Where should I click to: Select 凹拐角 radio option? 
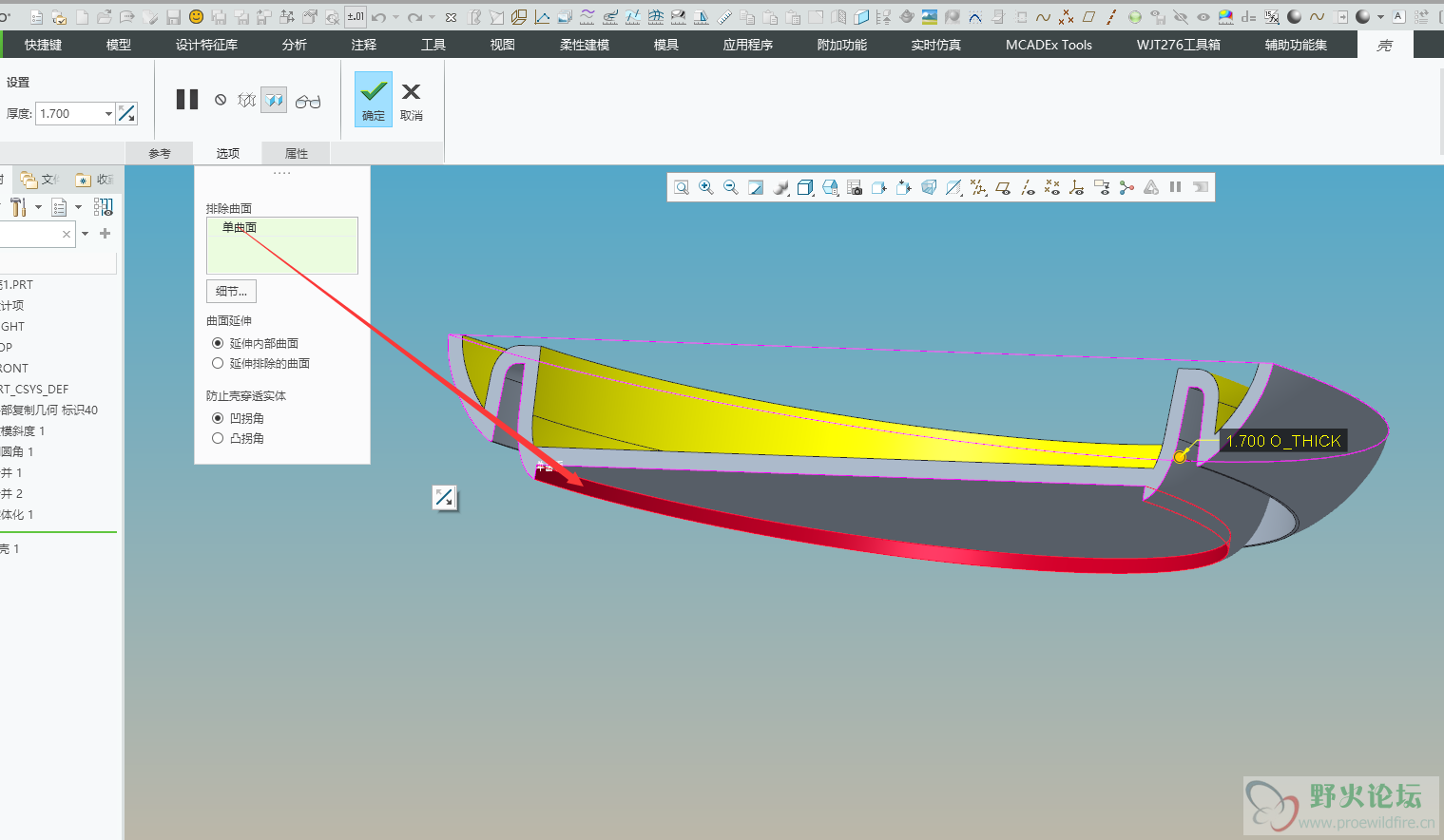(x=218, y=418)
